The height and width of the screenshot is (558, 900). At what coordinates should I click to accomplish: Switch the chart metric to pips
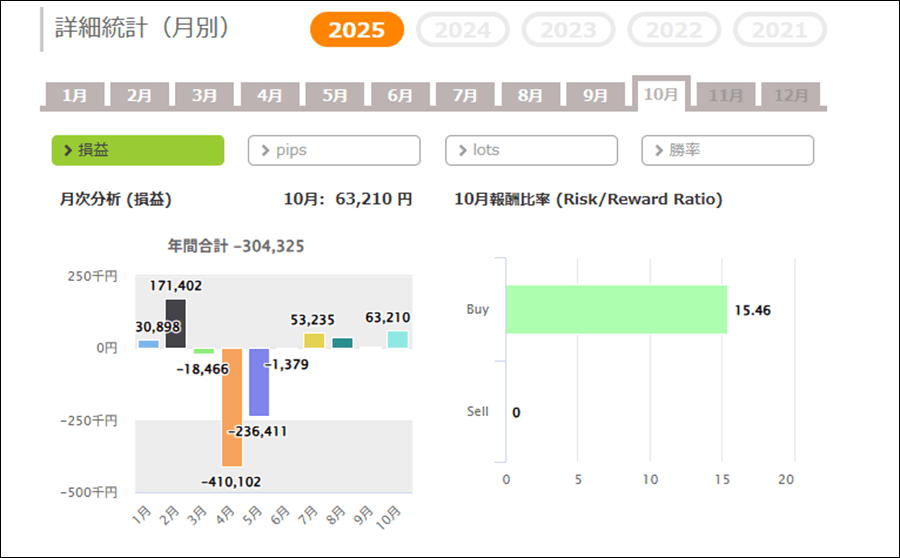coord(334,150)
